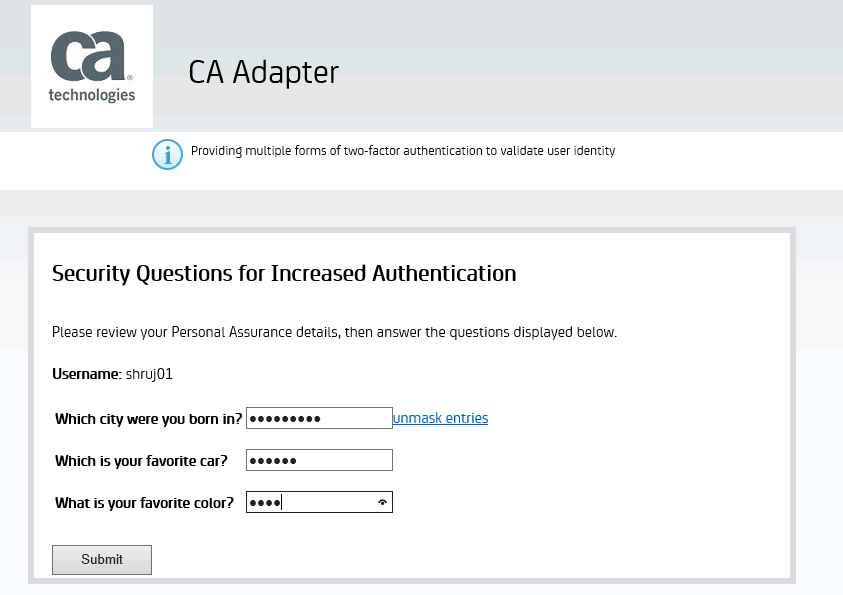Click the Personal Assurance instructions sentence
Image resolution: width=843 pixels, height=595 pixels.
coord(334,332)
